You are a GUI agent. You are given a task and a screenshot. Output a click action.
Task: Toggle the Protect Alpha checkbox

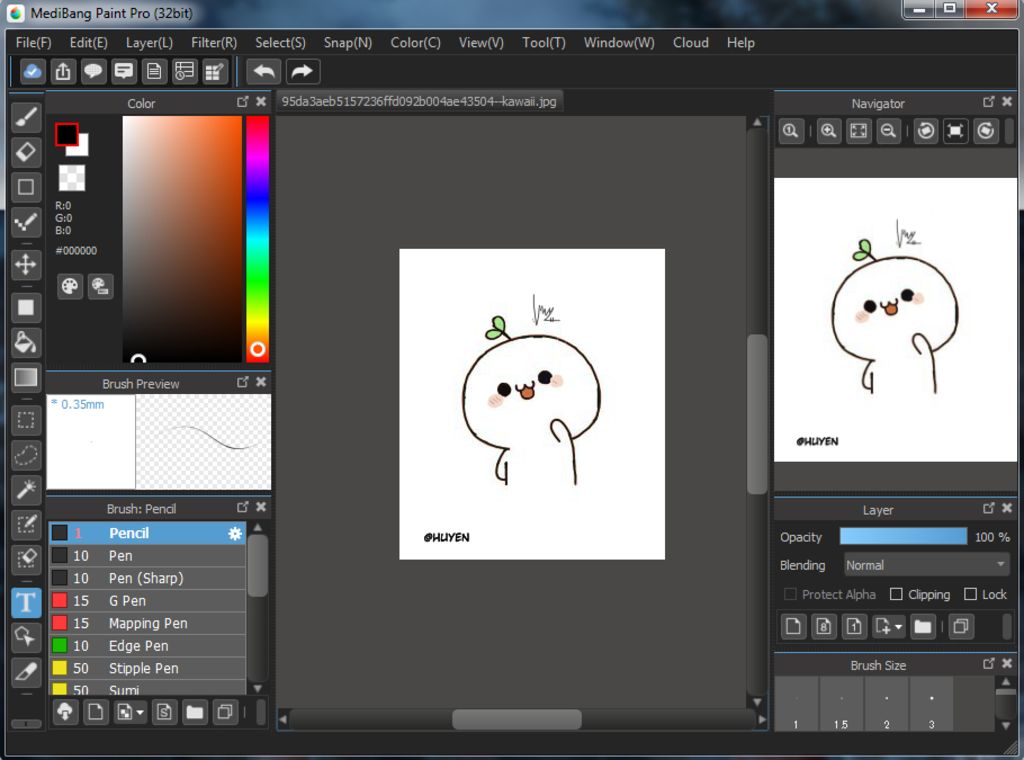[x=790, y=594]
